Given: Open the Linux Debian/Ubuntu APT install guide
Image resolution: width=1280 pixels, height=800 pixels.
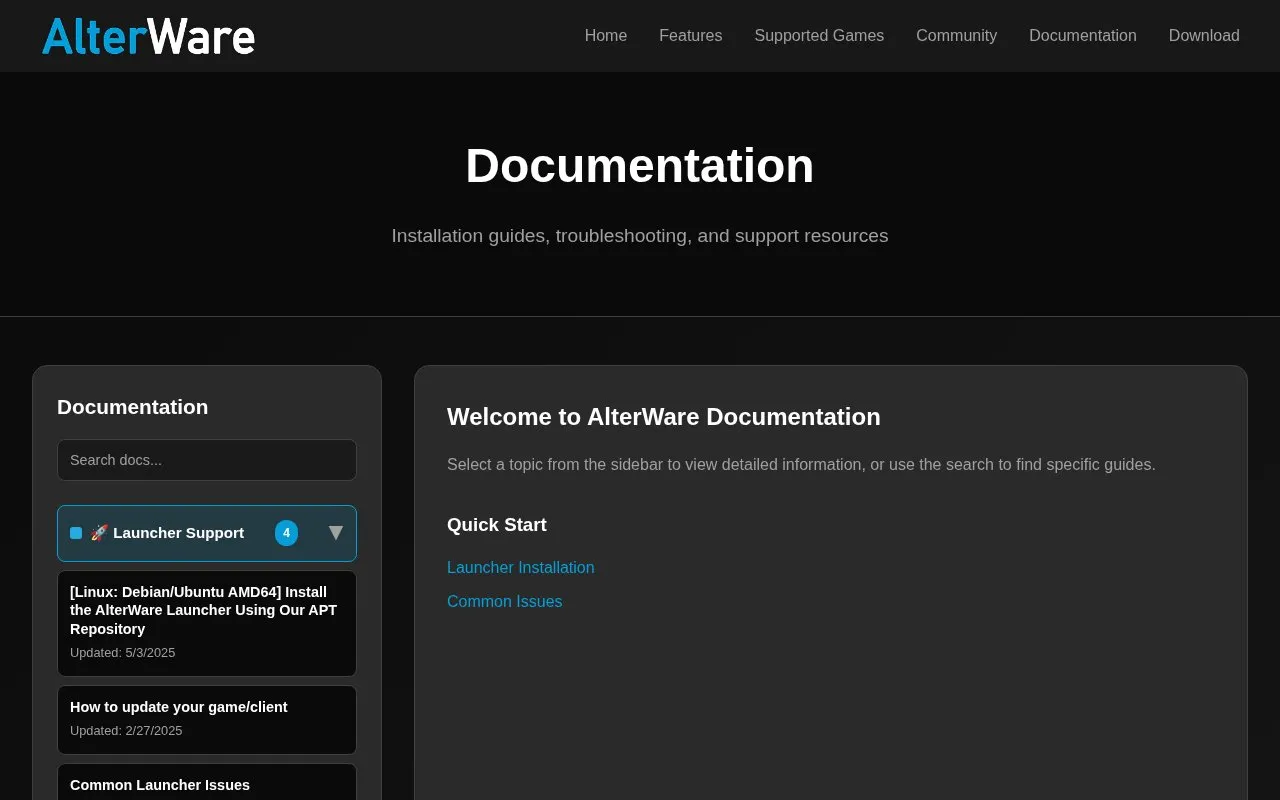Looking at the screenshot, I should point(207,623).
